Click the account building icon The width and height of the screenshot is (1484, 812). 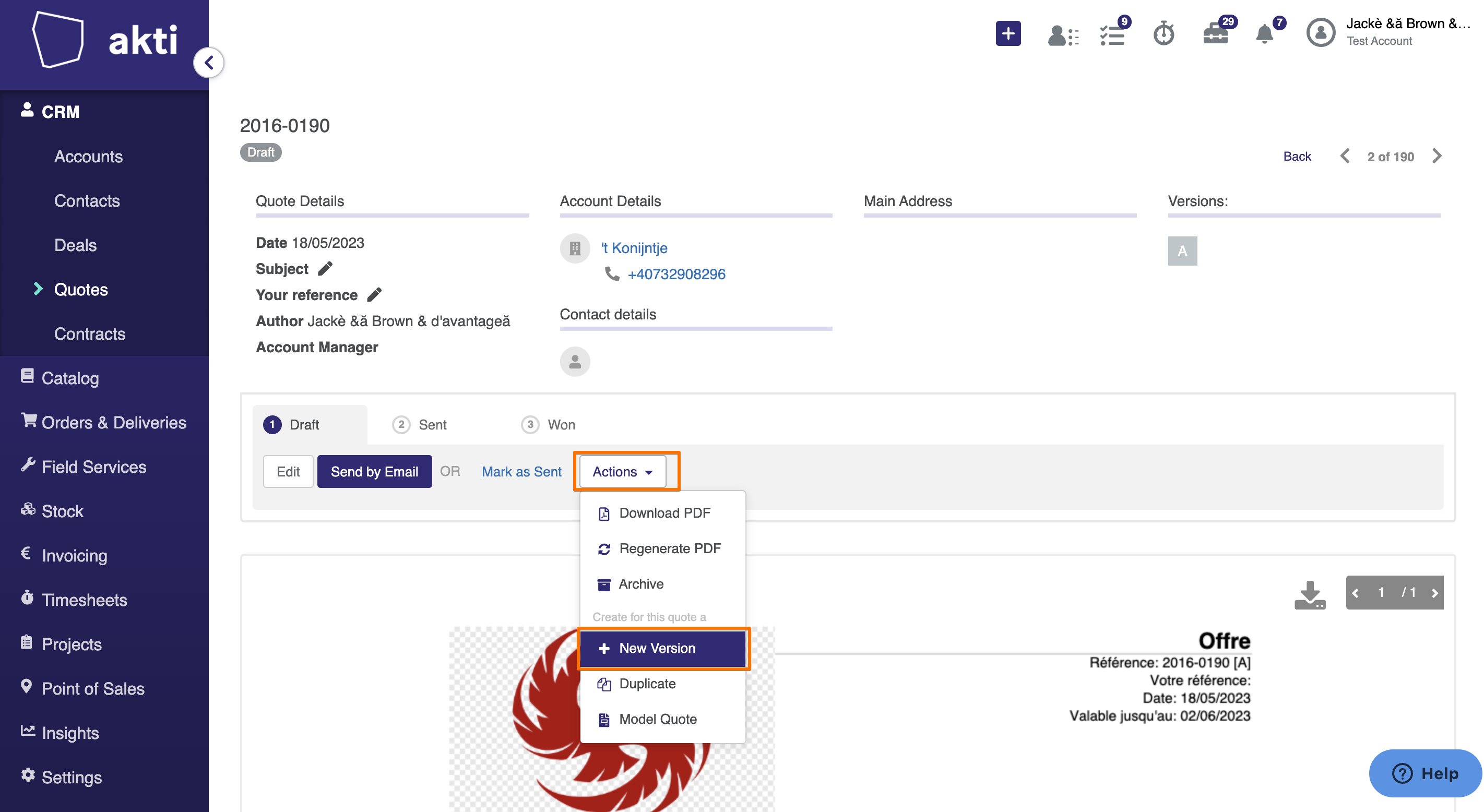[x=574, y=248]
